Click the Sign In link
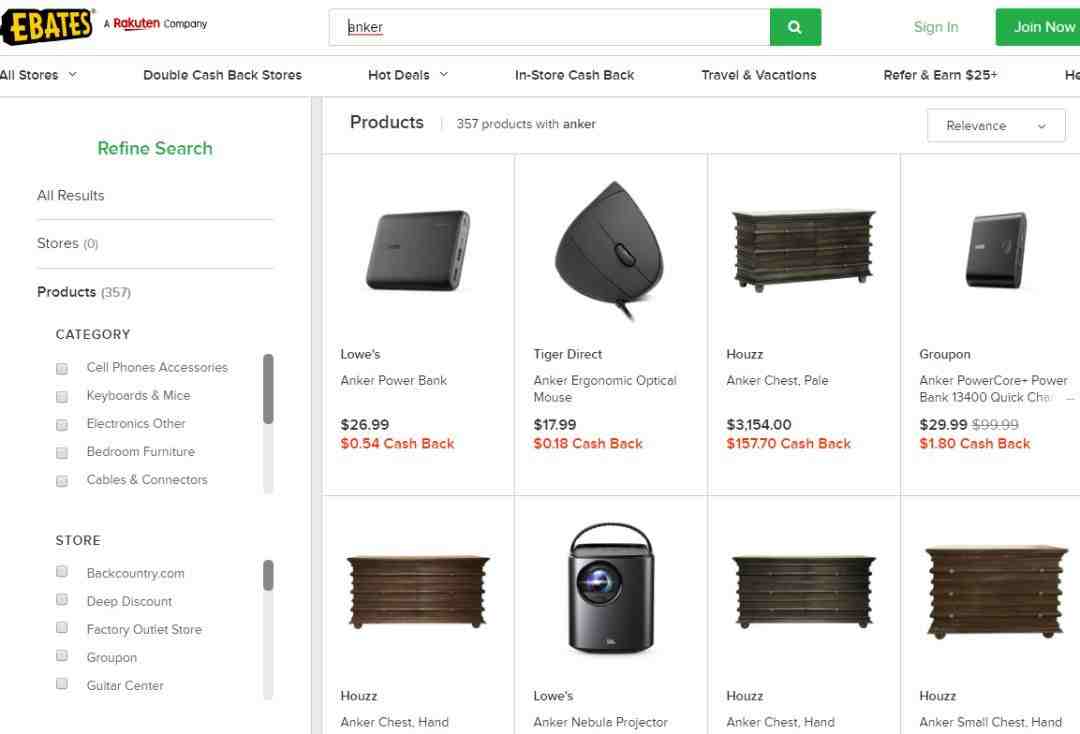The width and height of the screenshot is (1080, 734). coord(935,27)
